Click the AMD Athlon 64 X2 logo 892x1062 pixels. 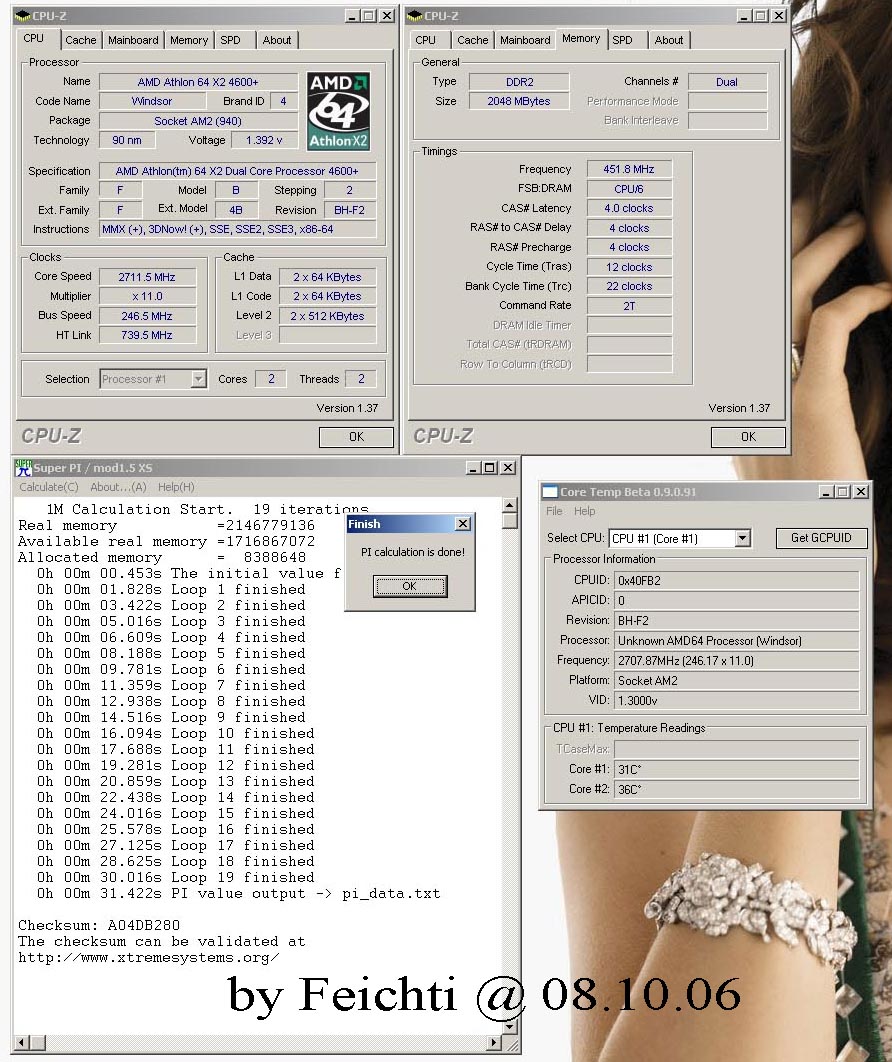pyautogui.click(x=338, y=111)
